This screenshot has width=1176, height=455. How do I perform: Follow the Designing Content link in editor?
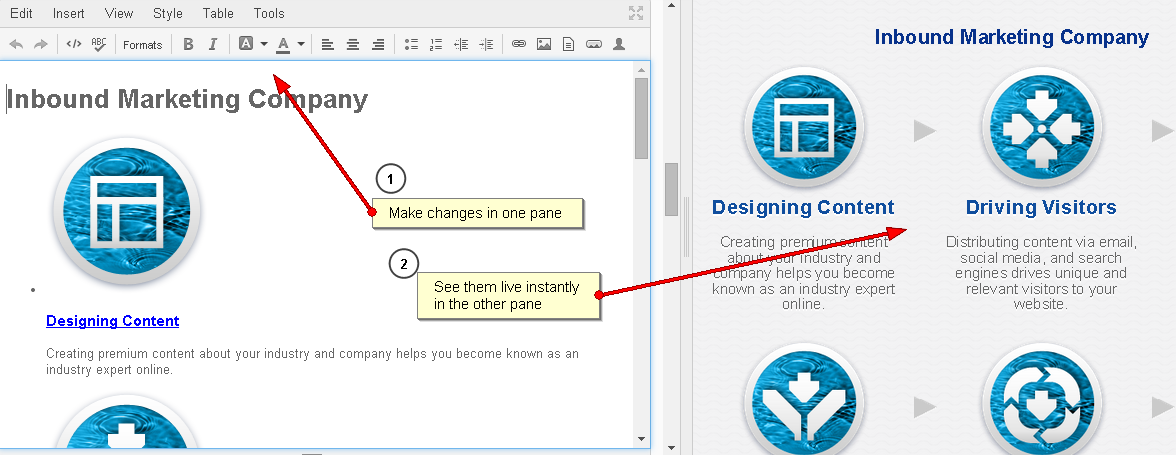[112, 321]
